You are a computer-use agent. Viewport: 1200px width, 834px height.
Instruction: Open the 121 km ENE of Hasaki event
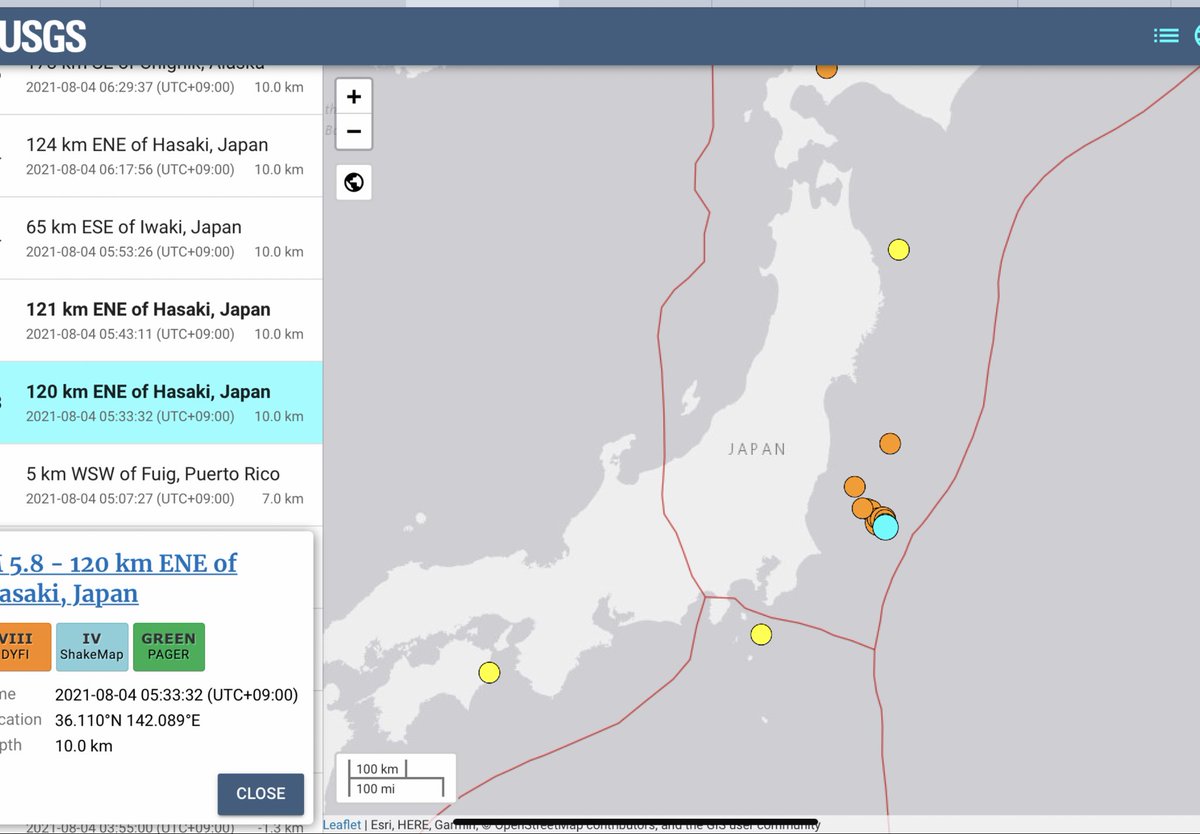[161, 320]
